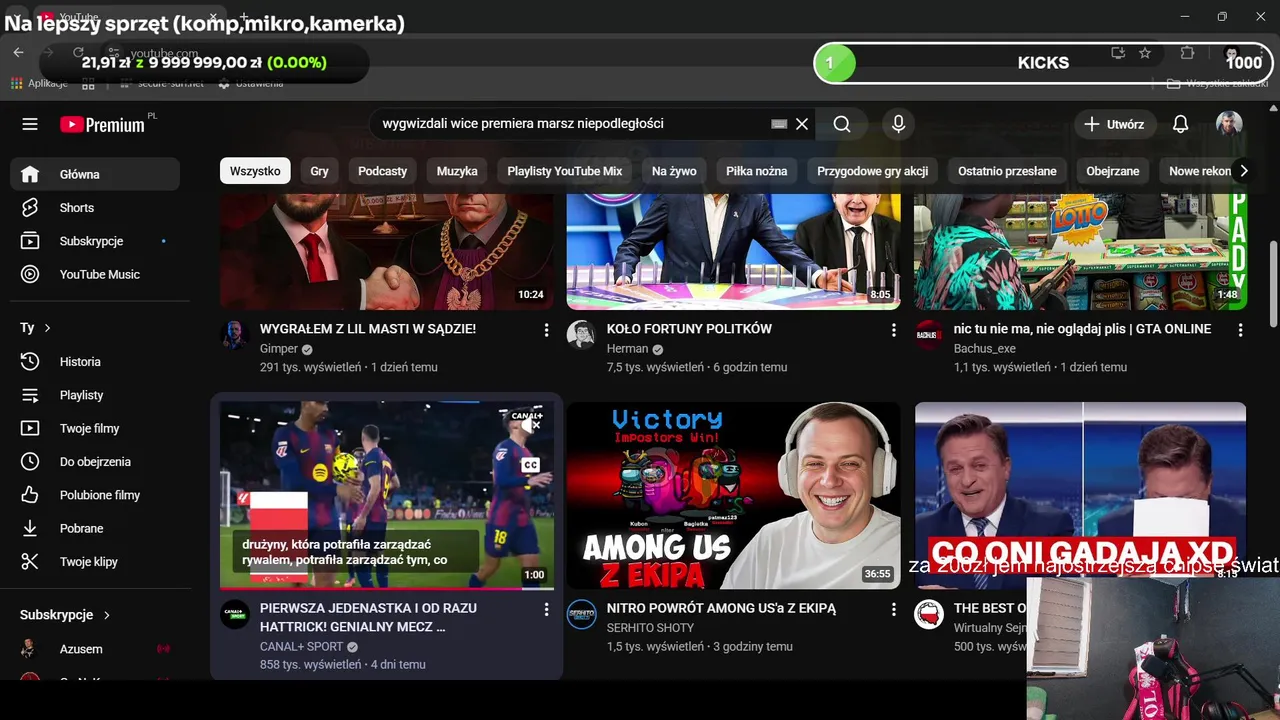Viewport: 1280px width, 720px height.
Task: Toggle captions CC on video preview
Action: [531, 465]
